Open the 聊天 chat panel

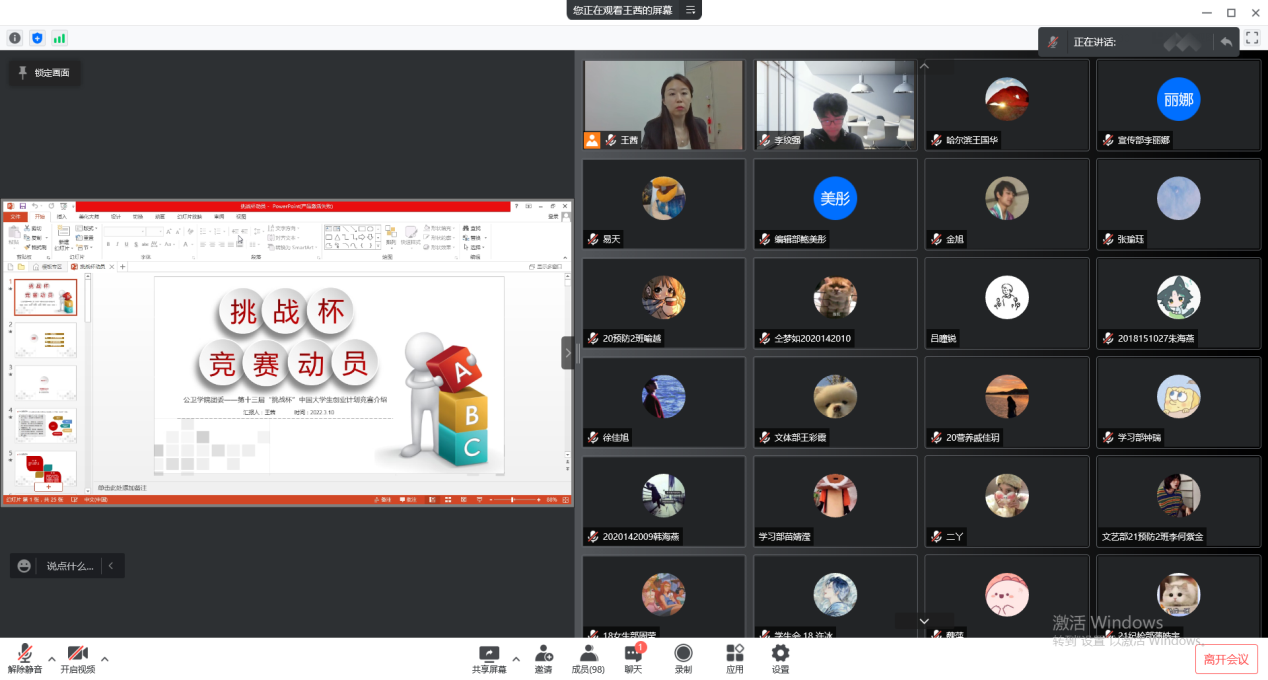(634, 658)
